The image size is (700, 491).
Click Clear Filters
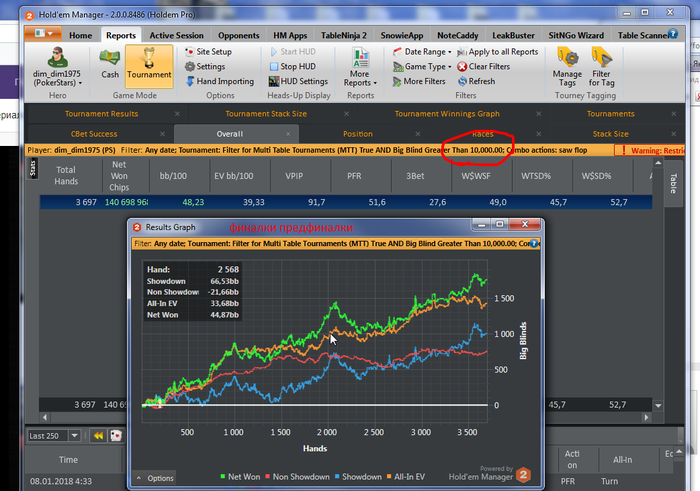pyautogui.click(x=484, y=67)
